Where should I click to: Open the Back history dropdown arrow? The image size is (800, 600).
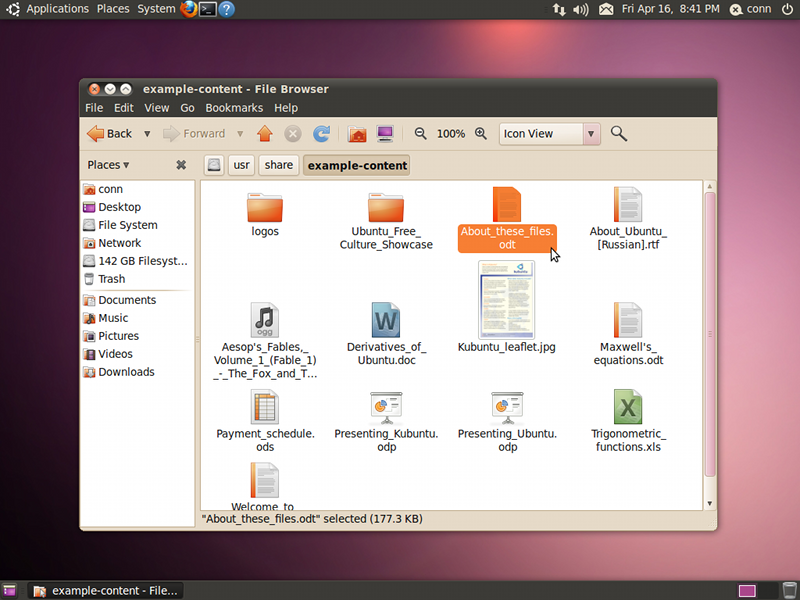click(147, 134)
